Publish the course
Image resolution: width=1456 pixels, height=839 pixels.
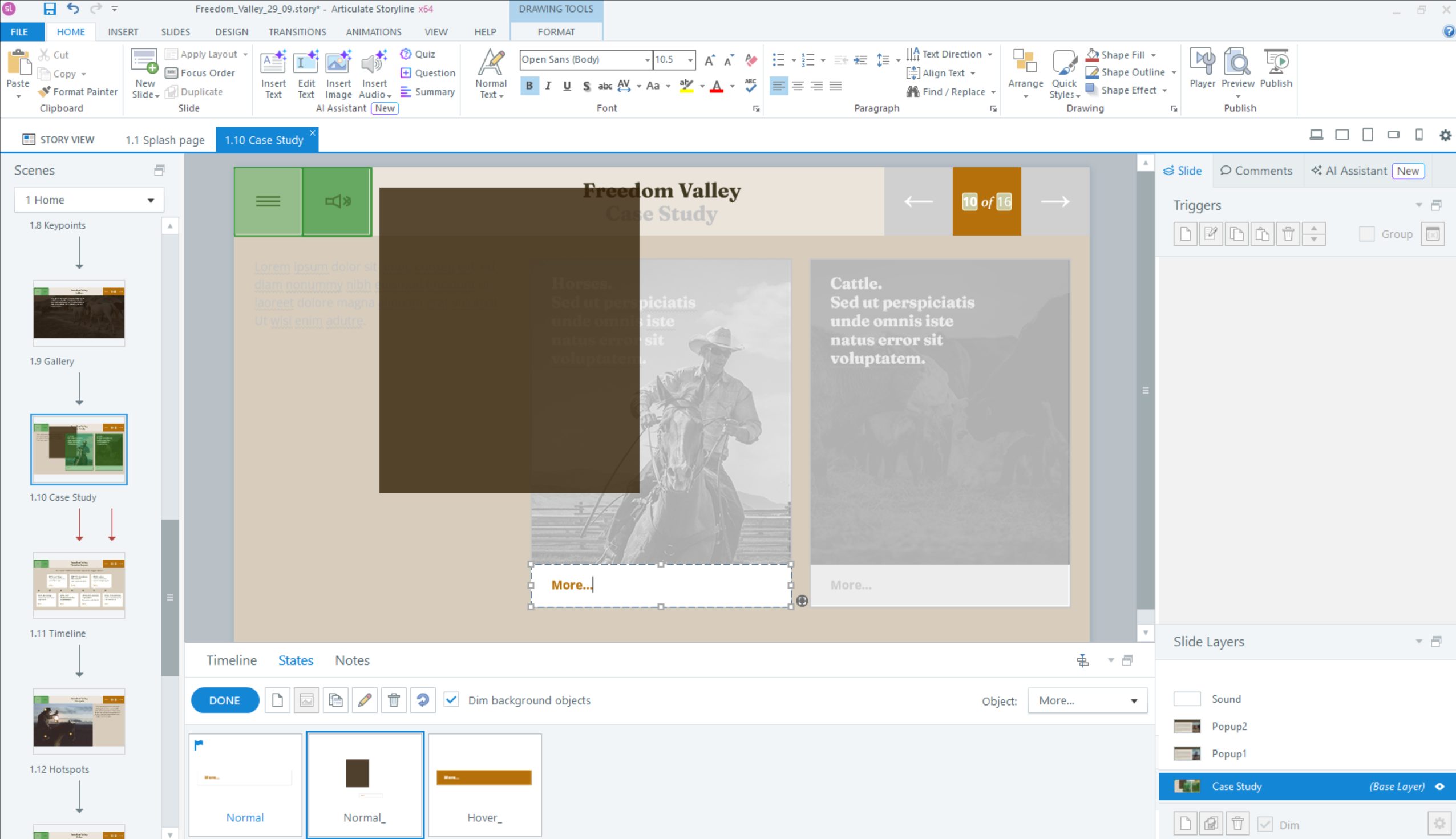[1276, 68]
